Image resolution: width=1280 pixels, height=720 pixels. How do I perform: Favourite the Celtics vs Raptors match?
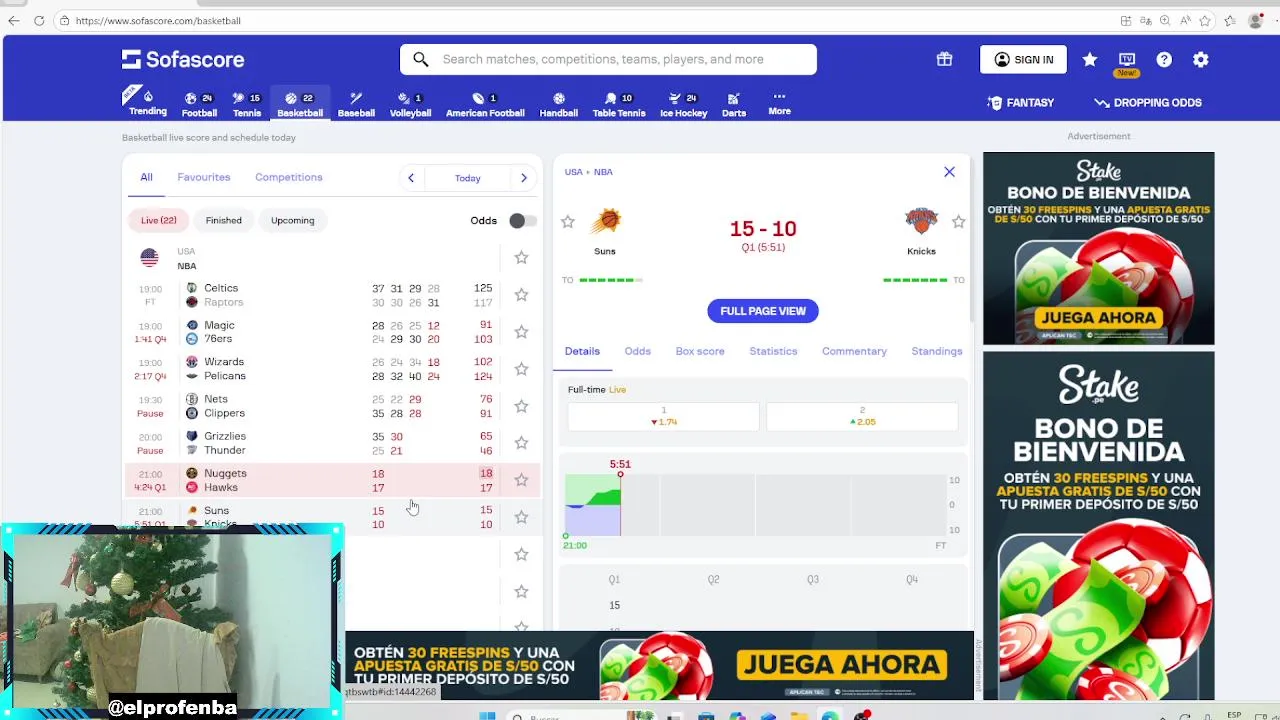[521, 295]
